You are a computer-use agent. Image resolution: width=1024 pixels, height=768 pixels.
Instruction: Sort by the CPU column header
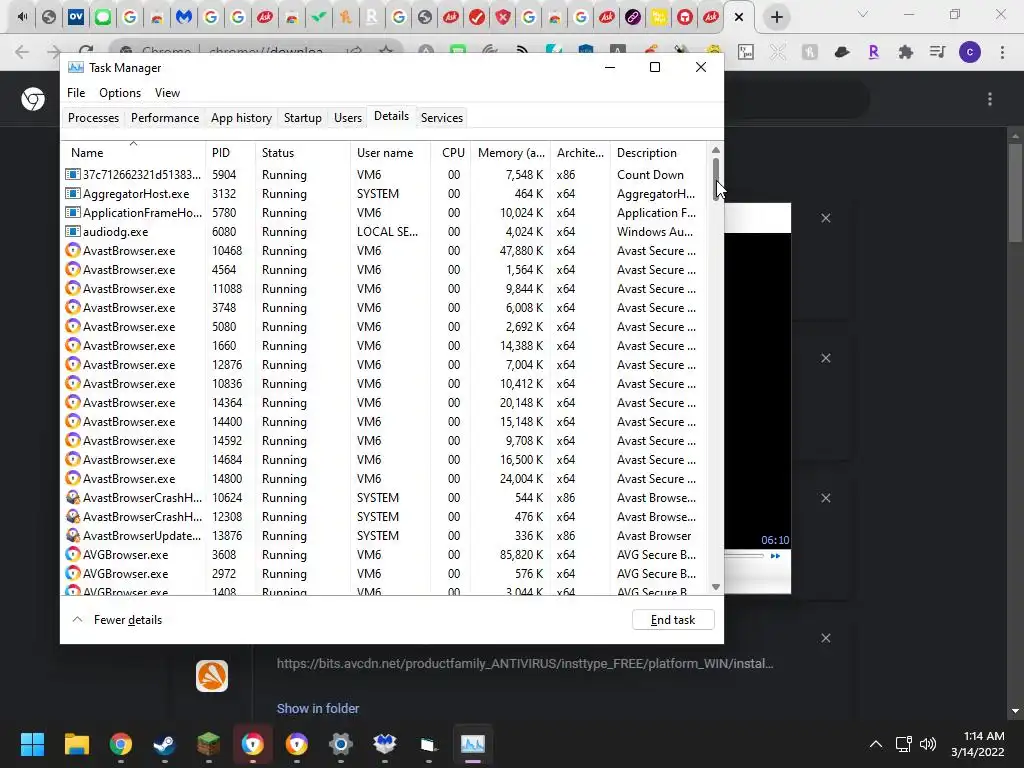click(453, 153)
